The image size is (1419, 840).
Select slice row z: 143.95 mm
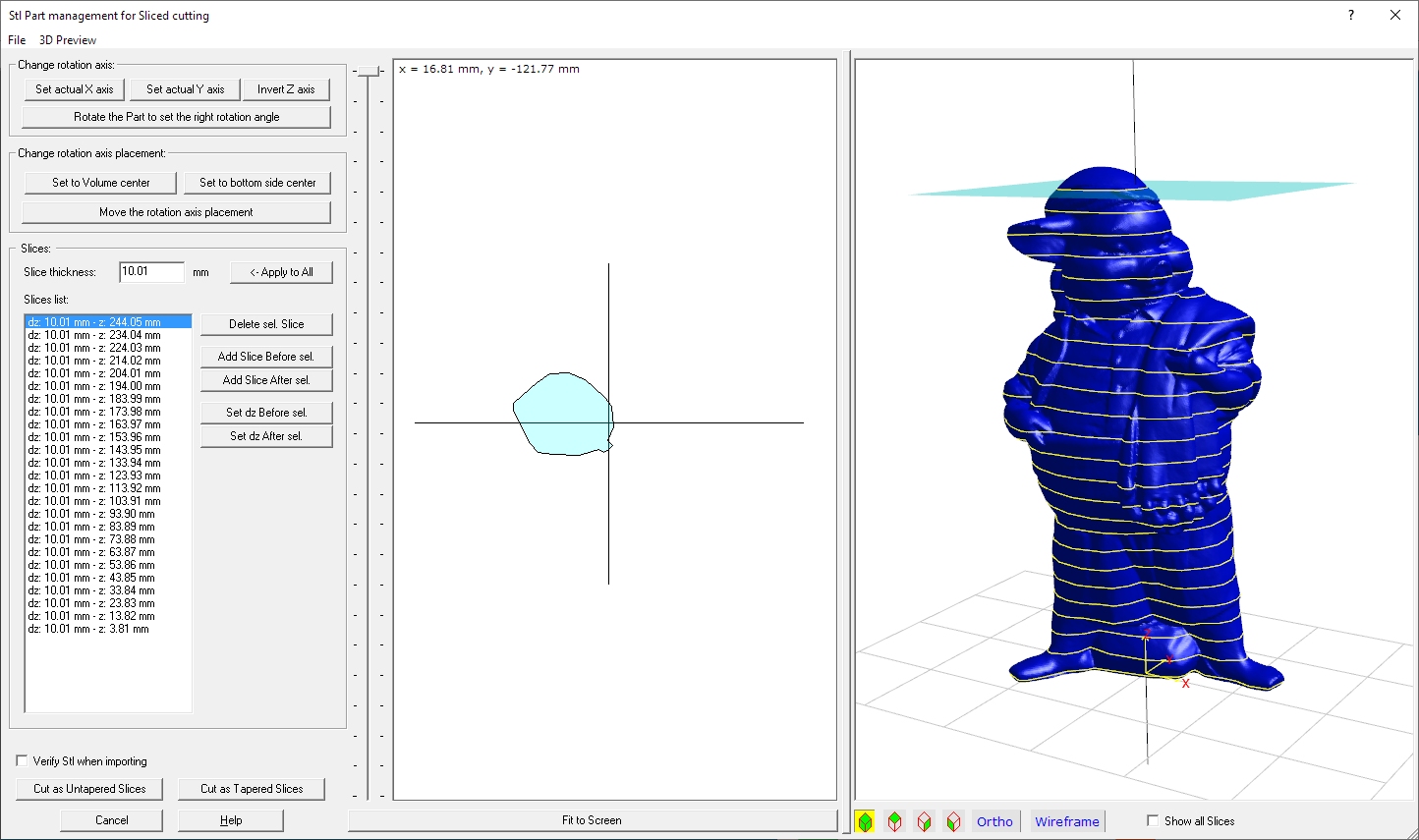(x=108, y=450)
